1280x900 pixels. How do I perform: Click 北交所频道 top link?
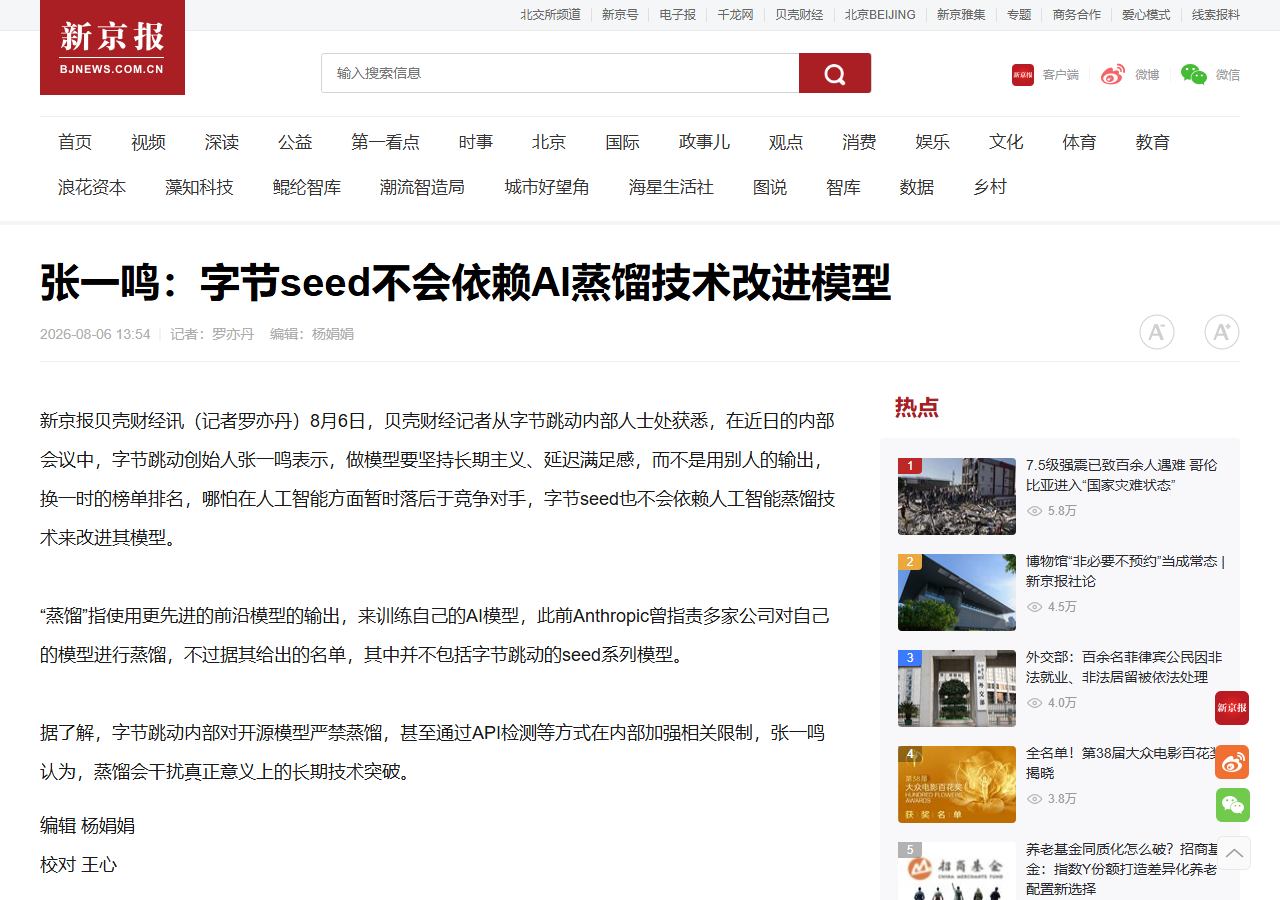550,15
